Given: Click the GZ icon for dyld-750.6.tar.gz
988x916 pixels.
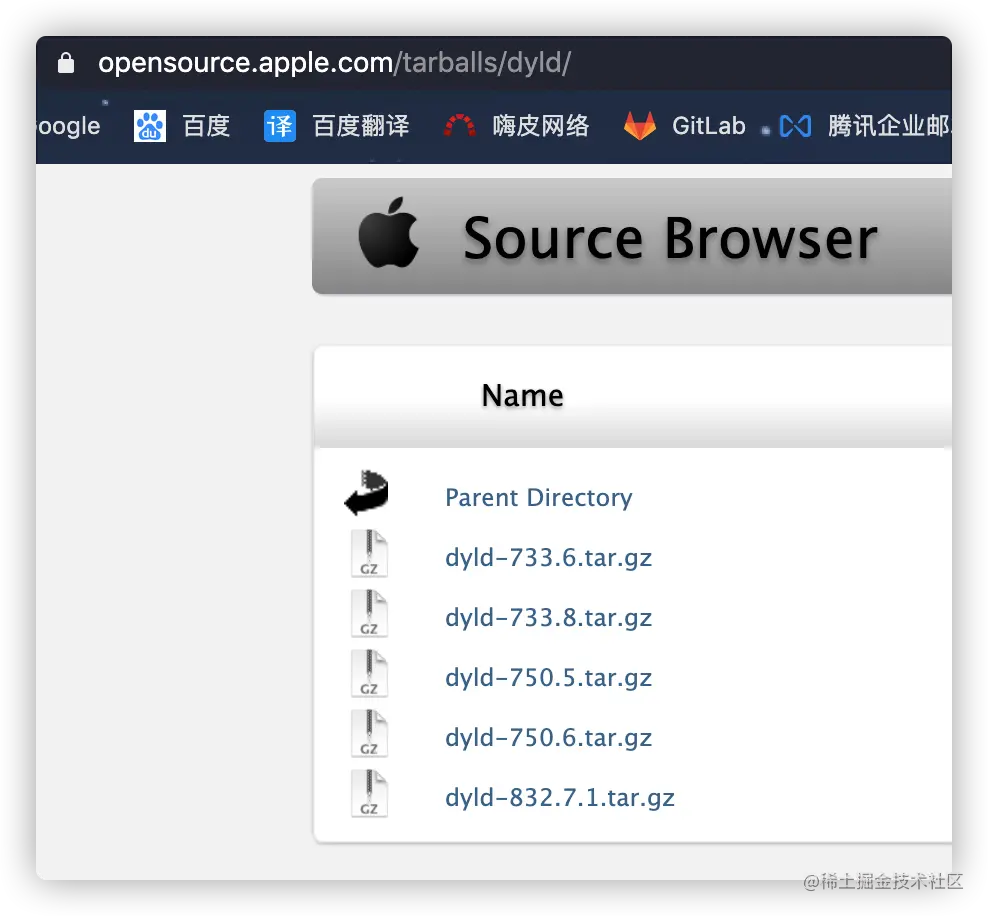Looking at the screenshot, I should click(369, 733).
